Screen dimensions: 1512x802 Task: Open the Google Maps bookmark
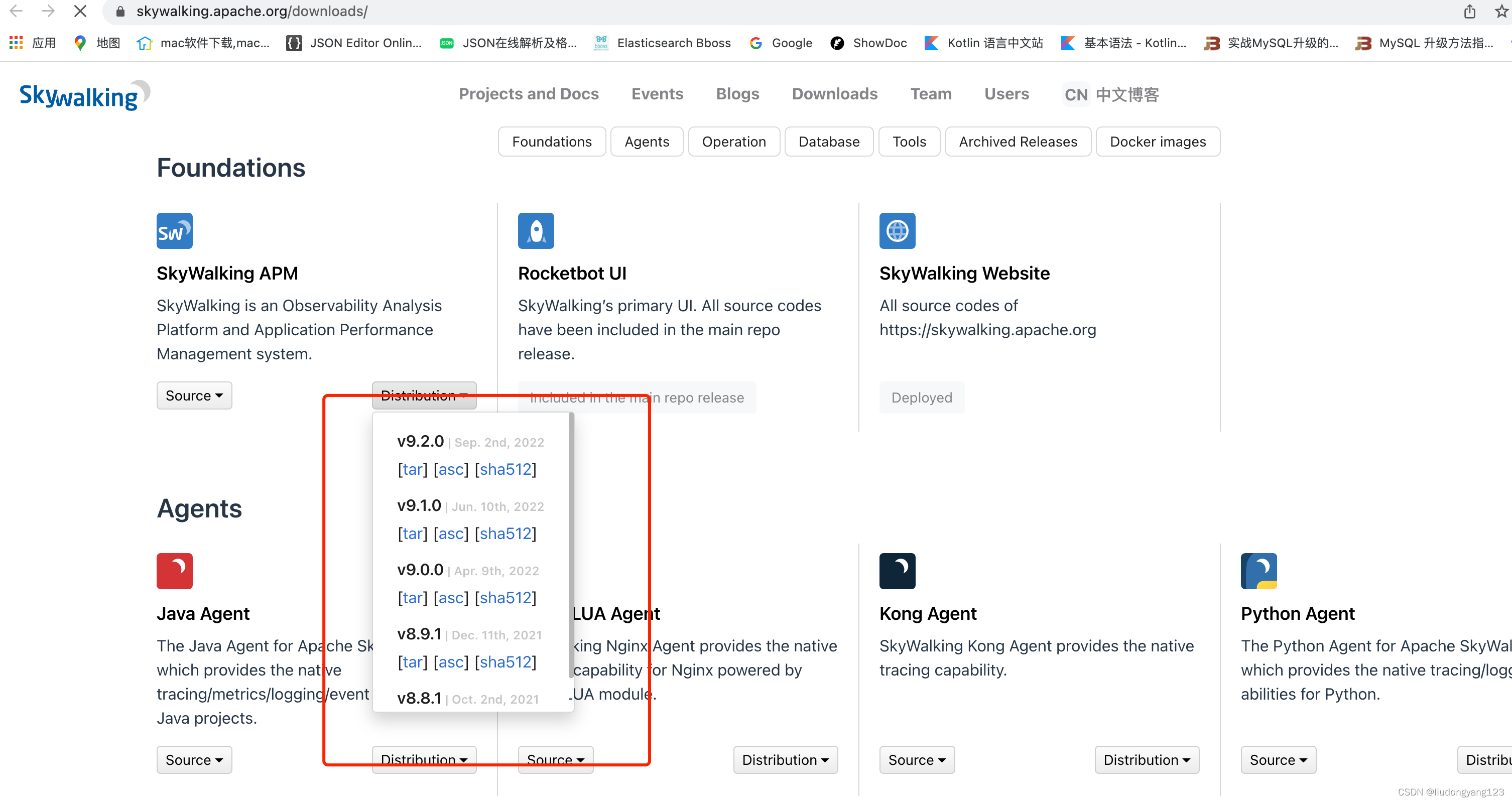(97, 43)
